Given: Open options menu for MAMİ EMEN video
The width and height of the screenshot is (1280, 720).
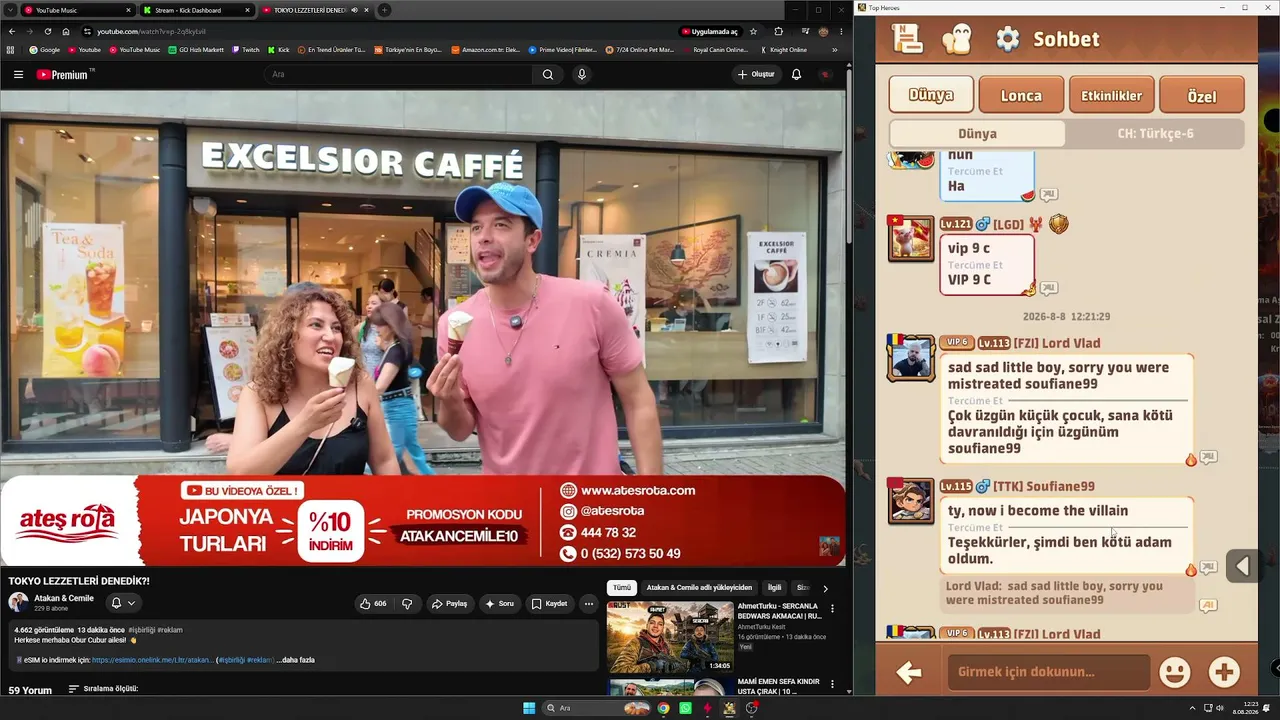Looking at the screenshot, I should click(x=832, y=685).
